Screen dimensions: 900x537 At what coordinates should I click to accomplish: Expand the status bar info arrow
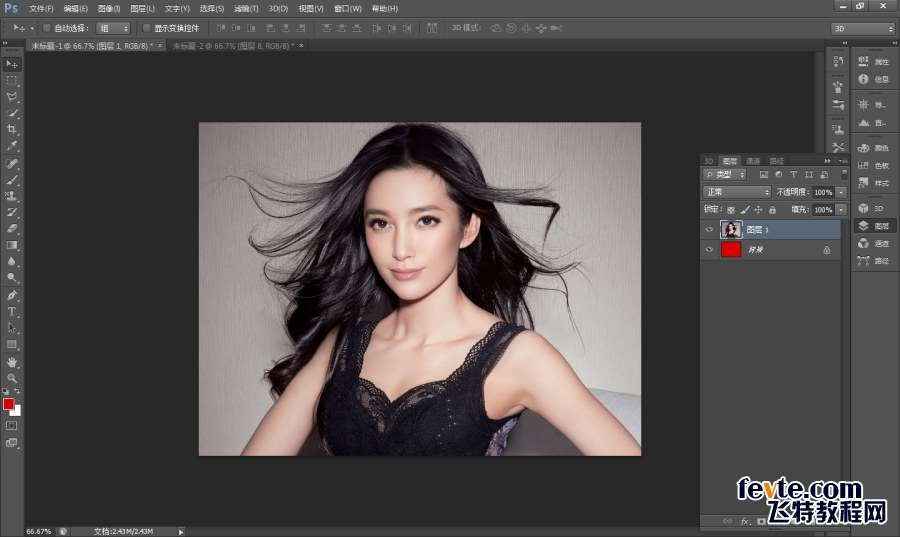tap(181, 532)
